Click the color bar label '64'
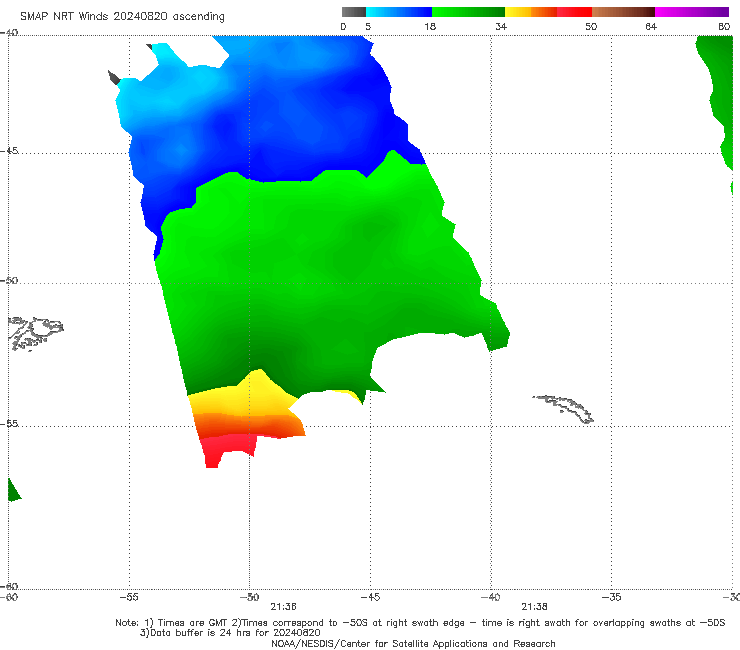The image size is (740, 650). coord(651,27)
